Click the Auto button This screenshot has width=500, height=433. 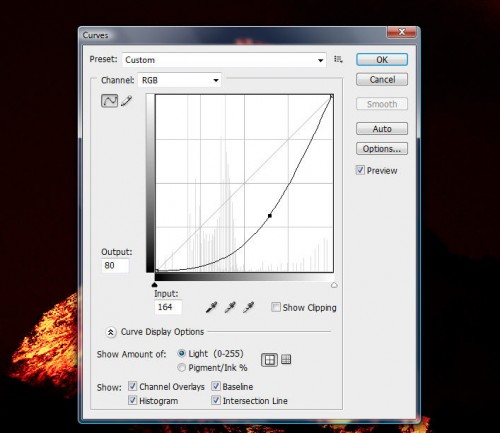[x=382, y=129]
